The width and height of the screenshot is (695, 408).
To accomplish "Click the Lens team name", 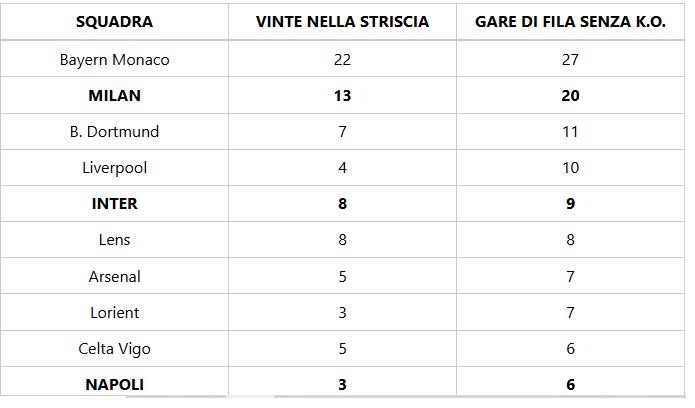I will click(114, 240).
